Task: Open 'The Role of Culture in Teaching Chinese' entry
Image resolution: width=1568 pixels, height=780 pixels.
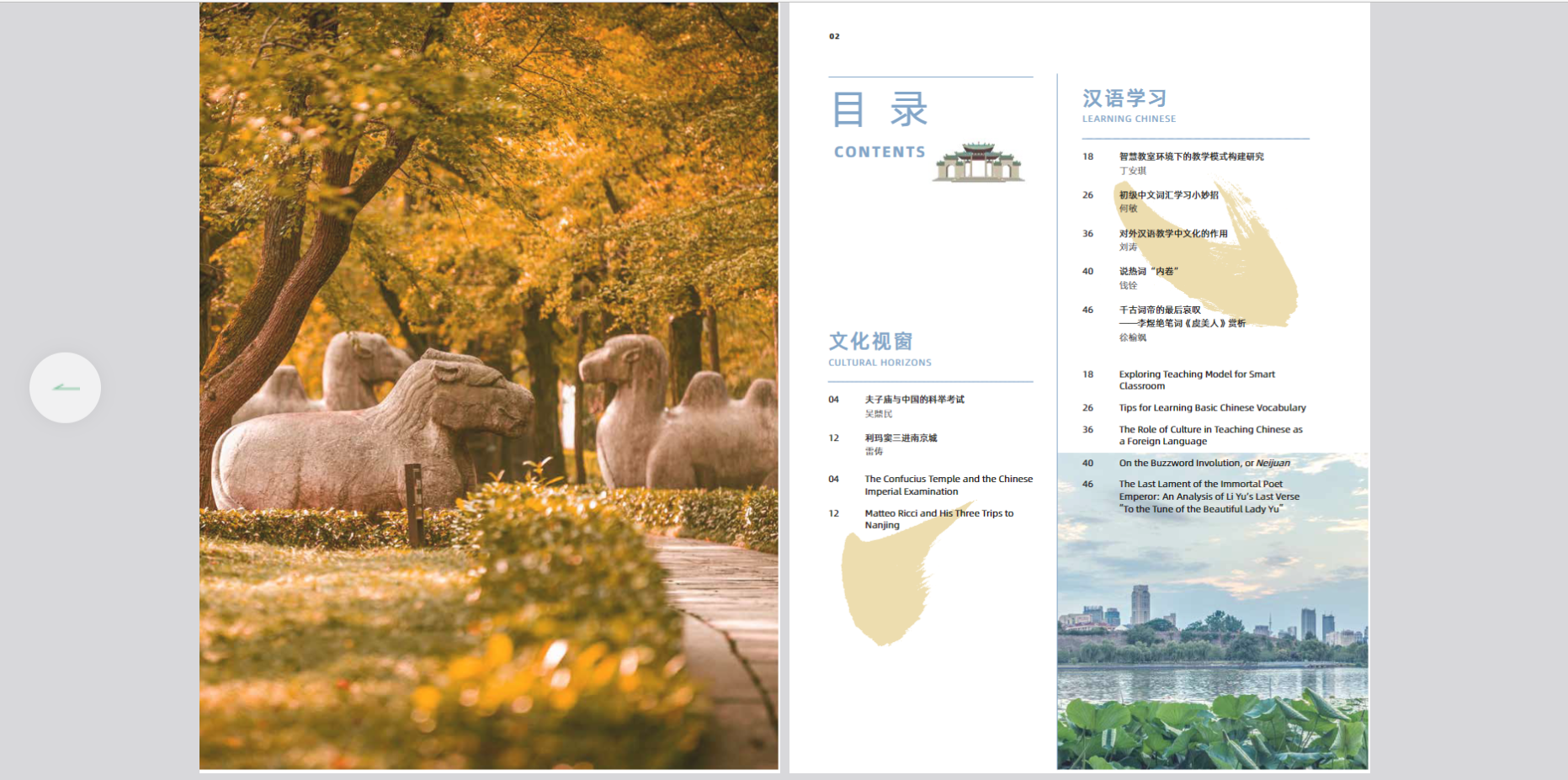Action: (x=1209, y=435)
